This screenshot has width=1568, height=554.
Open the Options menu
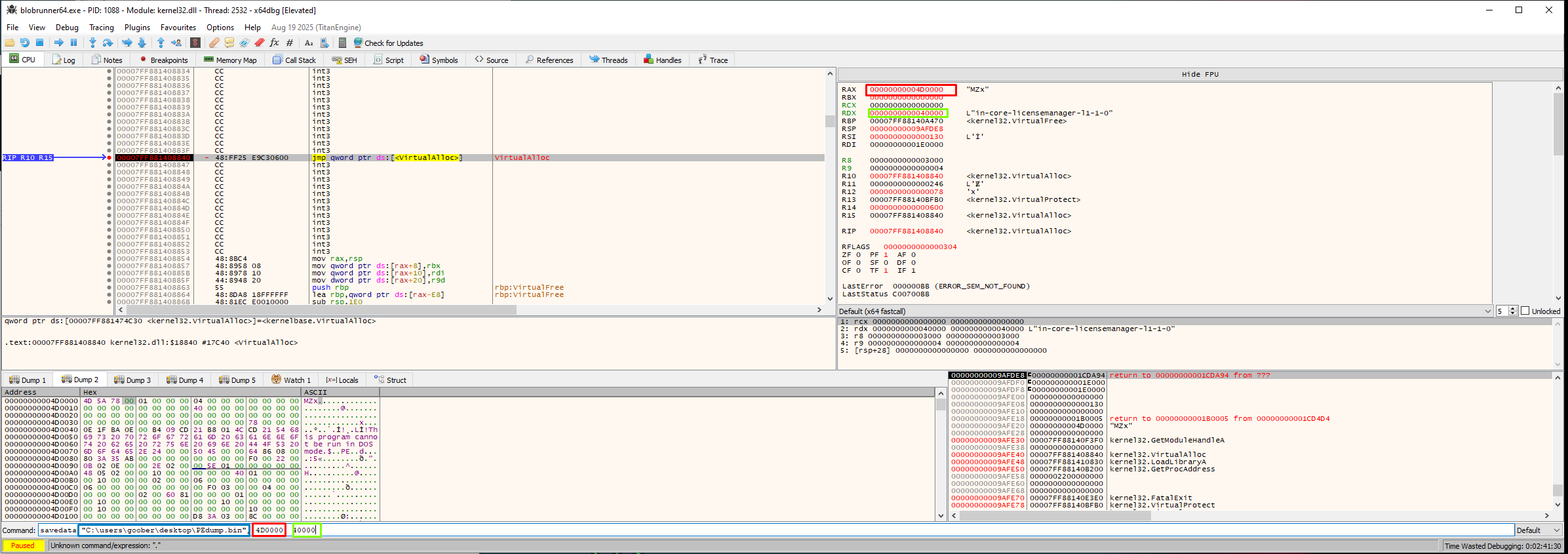[x=220, y=27]
